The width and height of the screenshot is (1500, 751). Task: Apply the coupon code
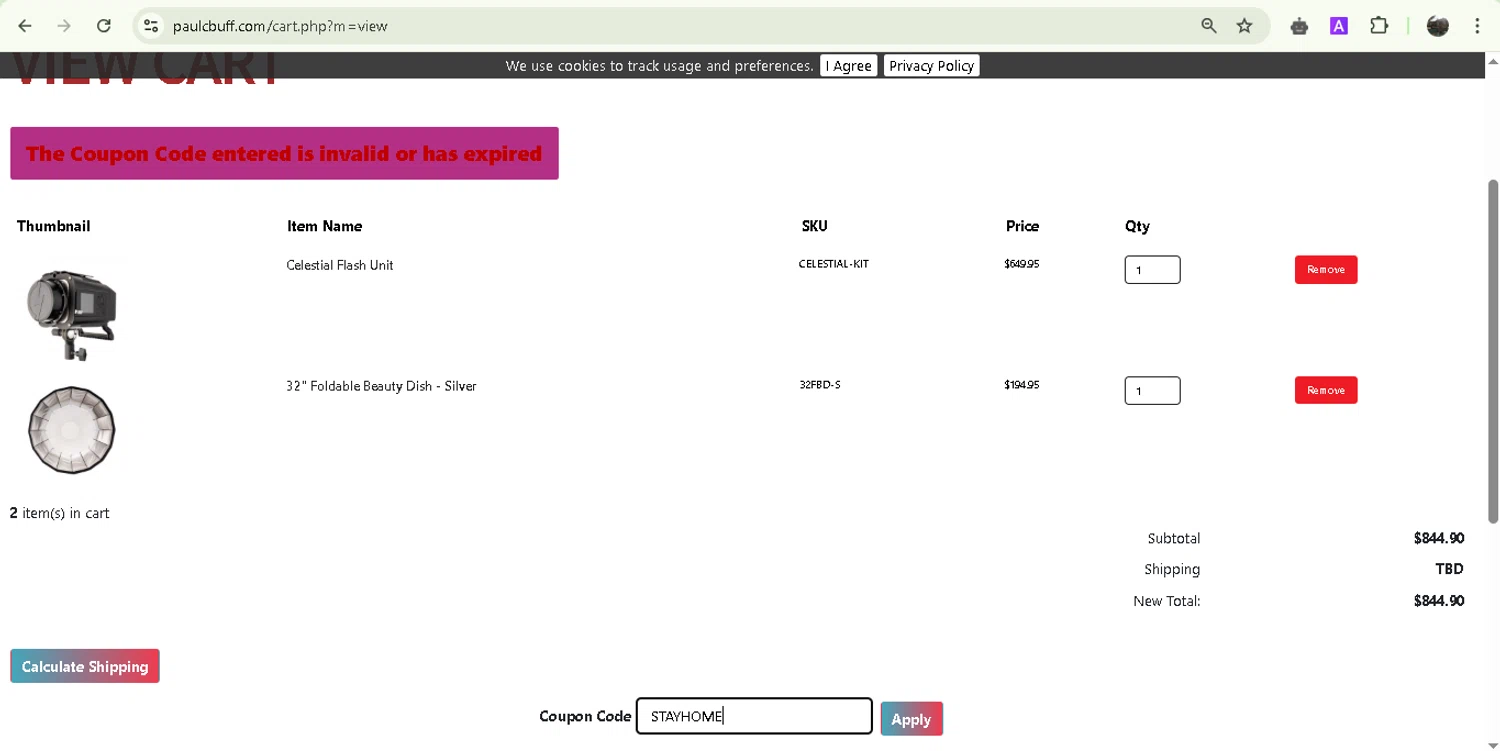[x=911, y=719]
